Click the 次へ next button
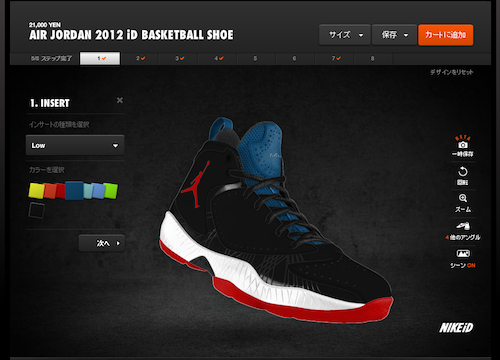The image size is (500, 360). [102, 243]
